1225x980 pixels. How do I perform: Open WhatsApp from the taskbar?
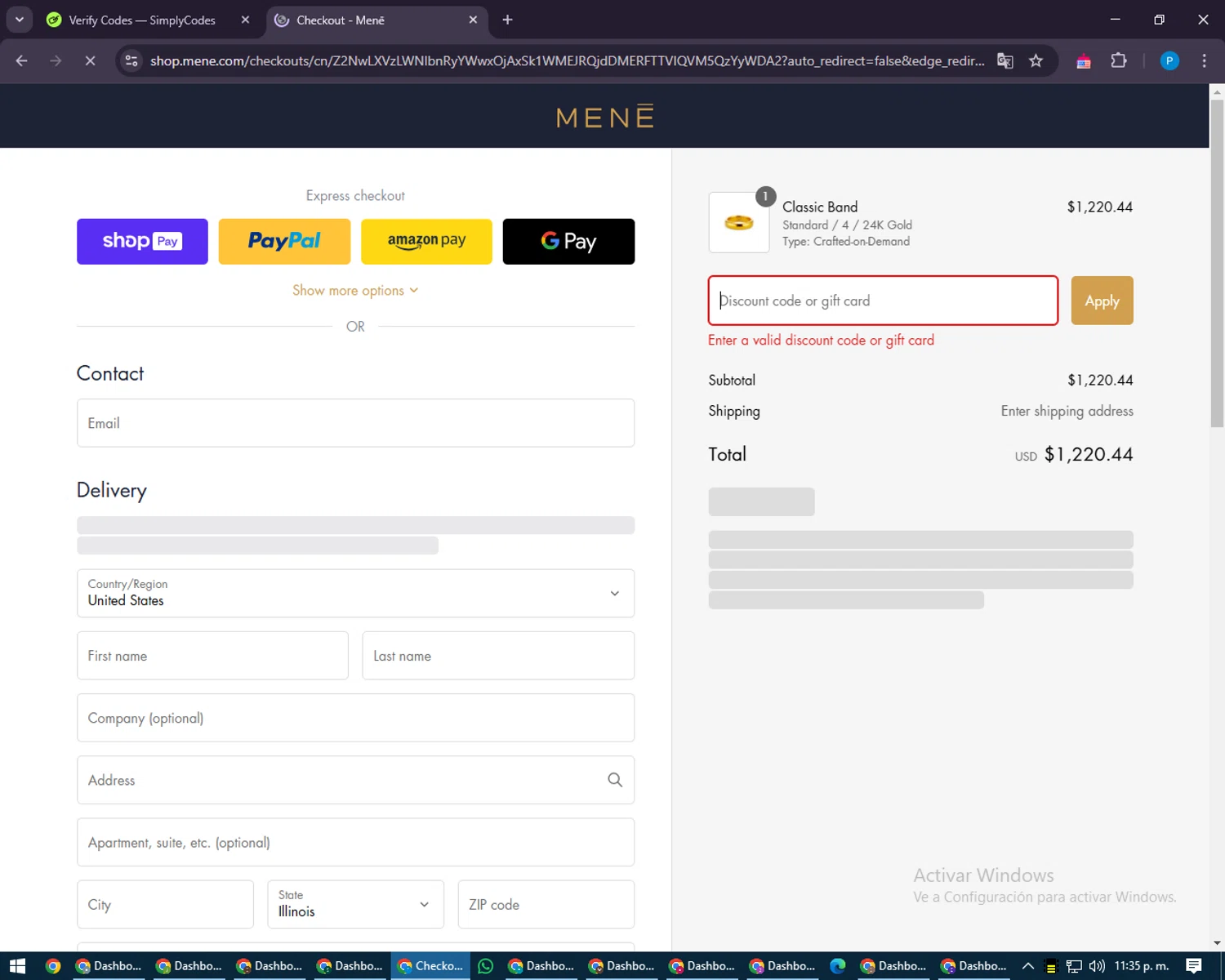coord(486,966)
